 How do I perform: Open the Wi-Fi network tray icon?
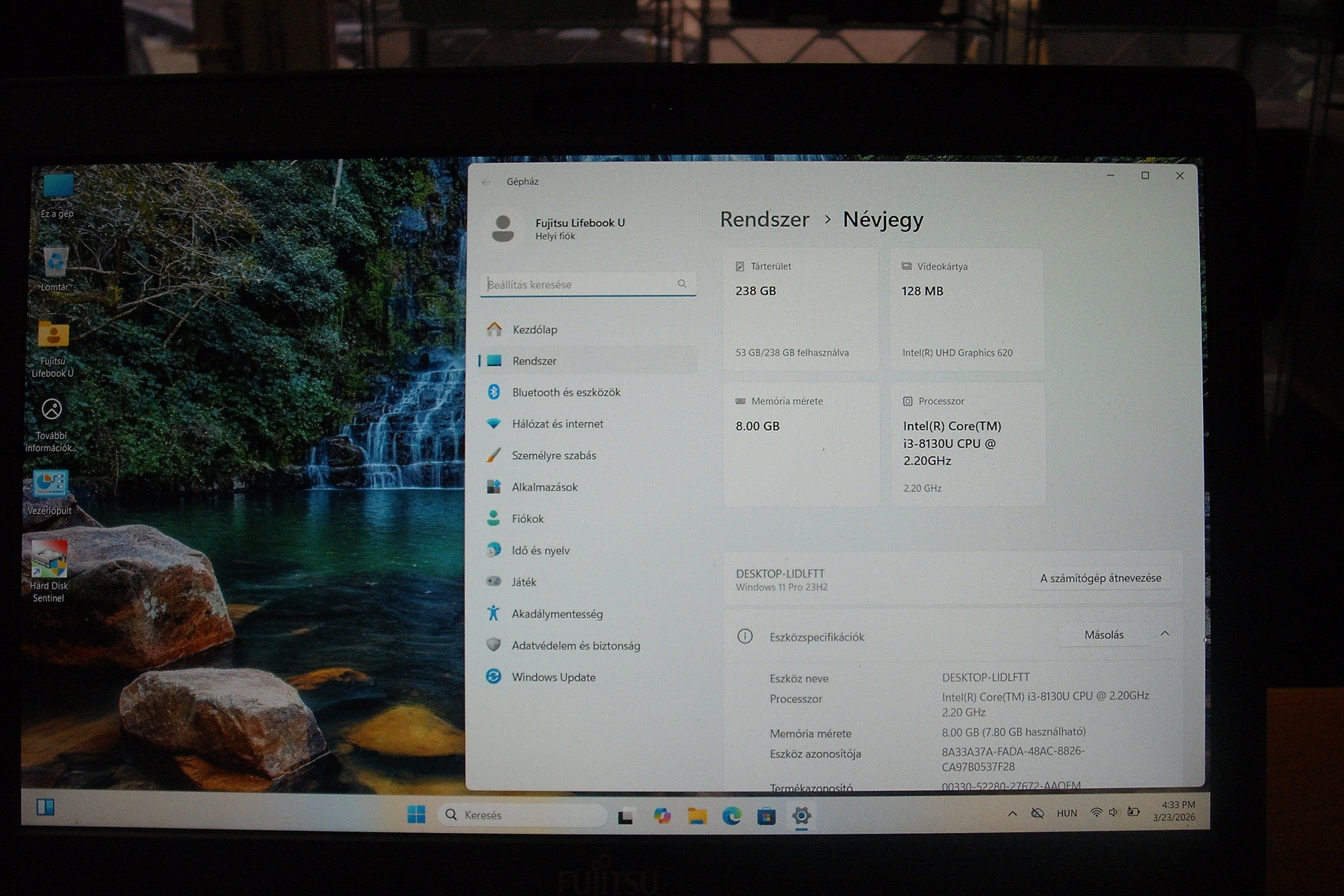pyautogui.click(x=1096, y=813)
